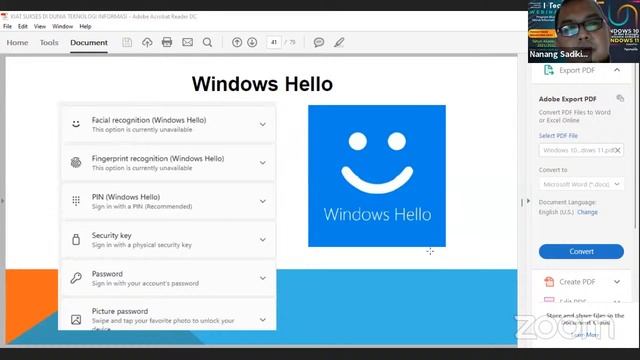Click the Security key row text

[x=142, y=240]
